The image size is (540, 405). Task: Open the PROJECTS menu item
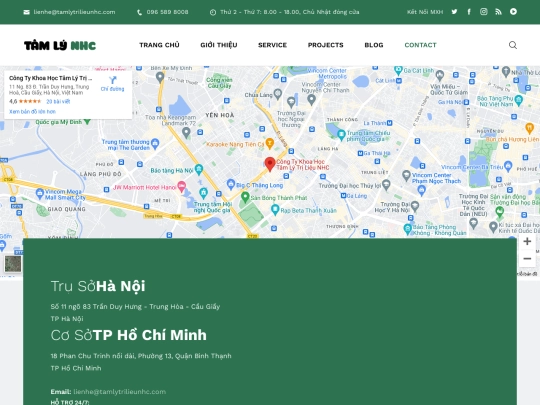[325, 45]
